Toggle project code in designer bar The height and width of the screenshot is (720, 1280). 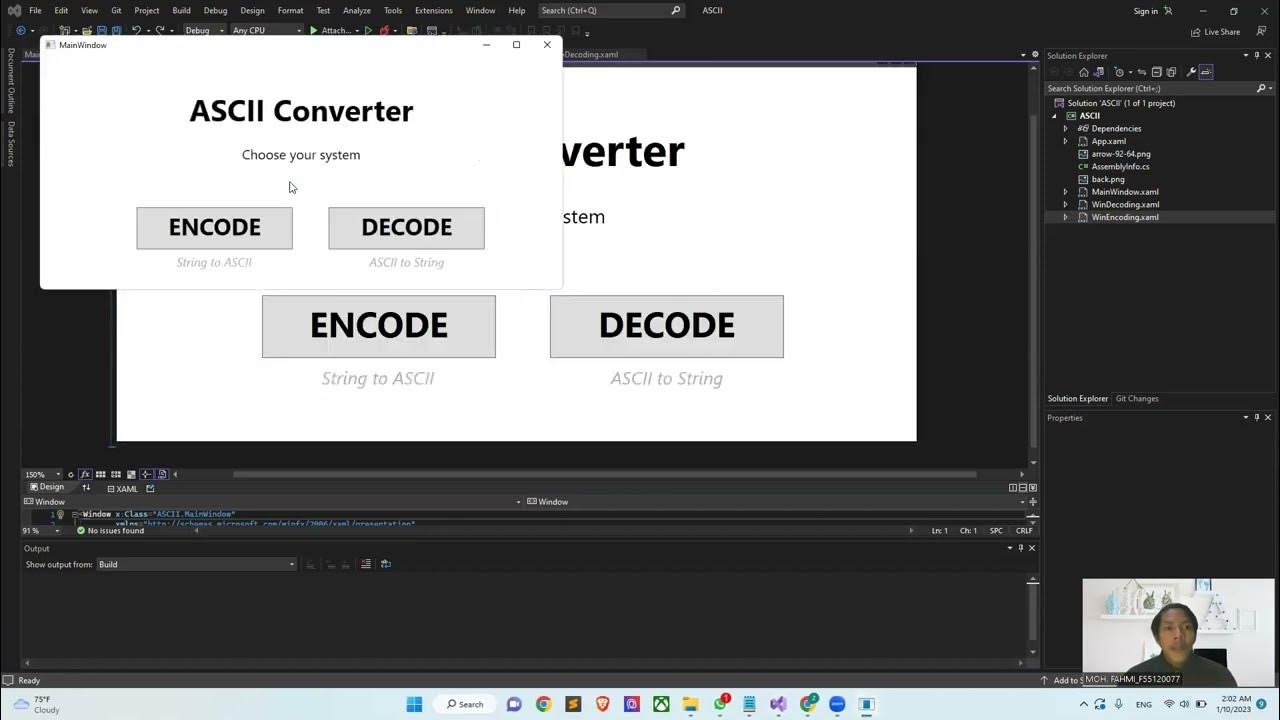[162, 474]
